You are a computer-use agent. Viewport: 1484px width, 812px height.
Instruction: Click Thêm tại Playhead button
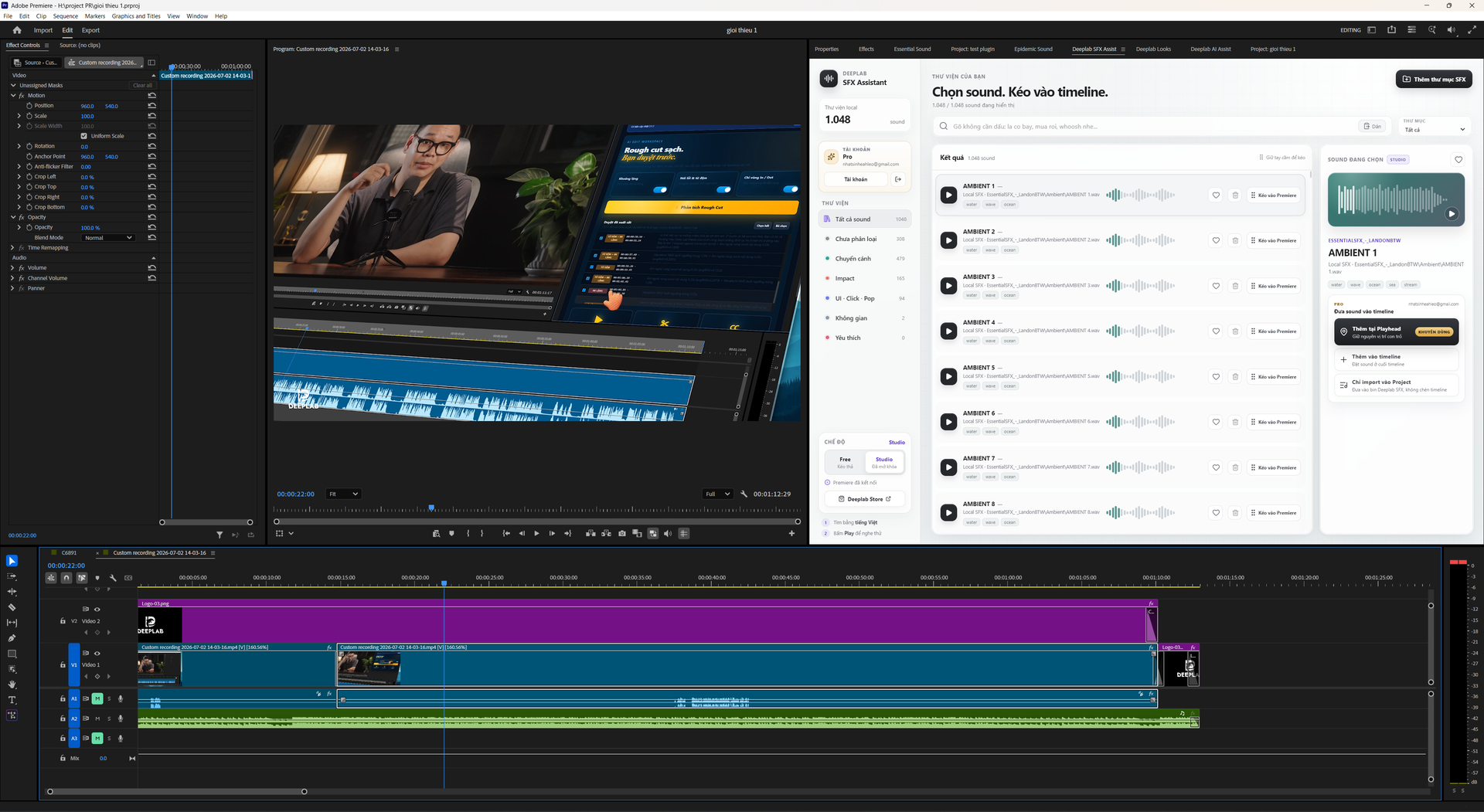pyautogui.click(x=1396, y=332)
